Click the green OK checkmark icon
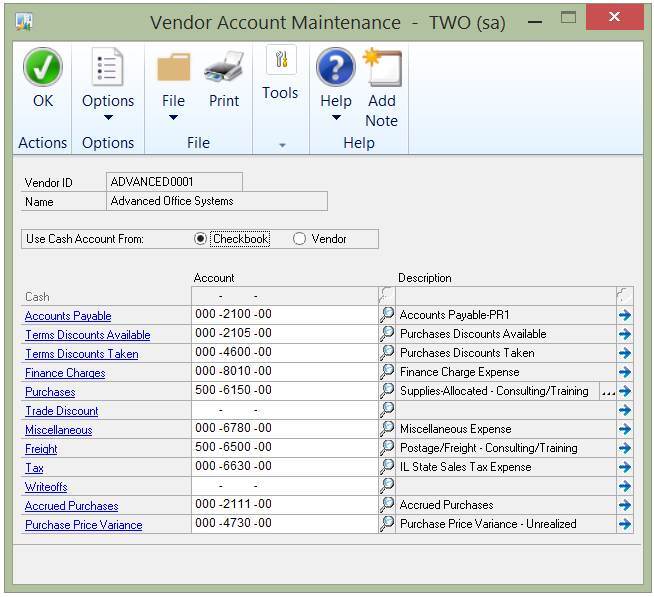Screen dimensions: 654x597 pyautogui.click(x=43, y=67)
